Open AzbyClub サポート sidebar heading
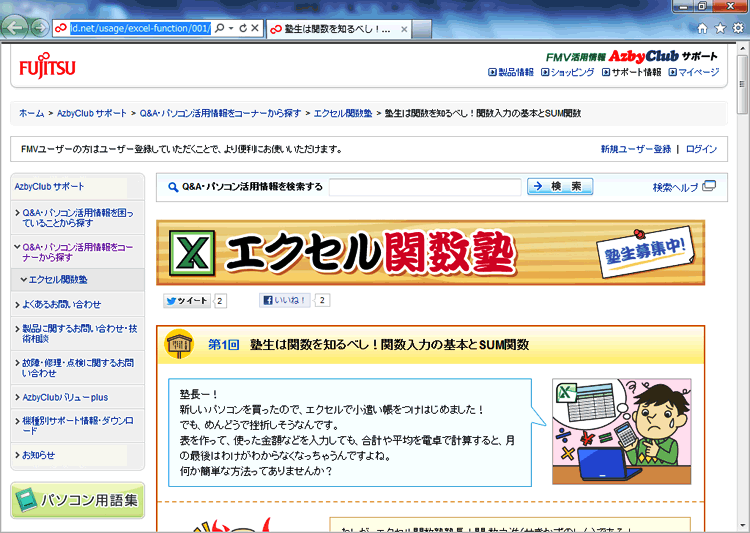The image size is (750, 533). (49, 187)
